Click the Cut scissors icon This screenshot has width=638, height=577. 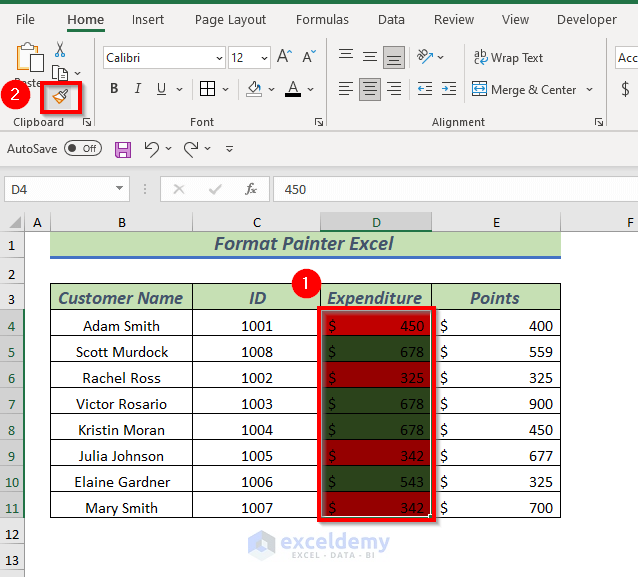click(x=60, y=49)
